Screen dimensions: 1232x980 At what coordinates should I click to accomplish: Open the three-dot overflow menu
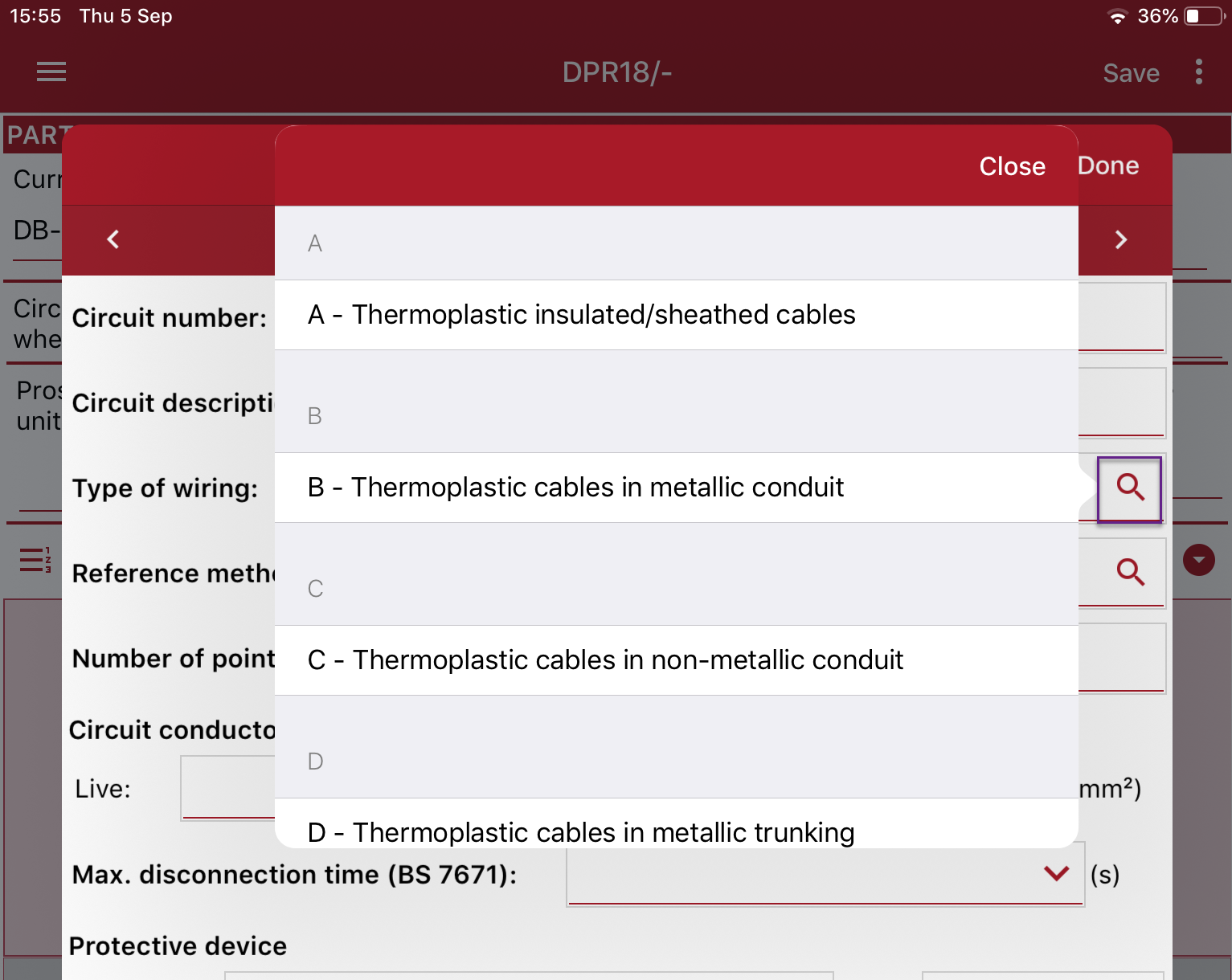(x=1198, y=72)
